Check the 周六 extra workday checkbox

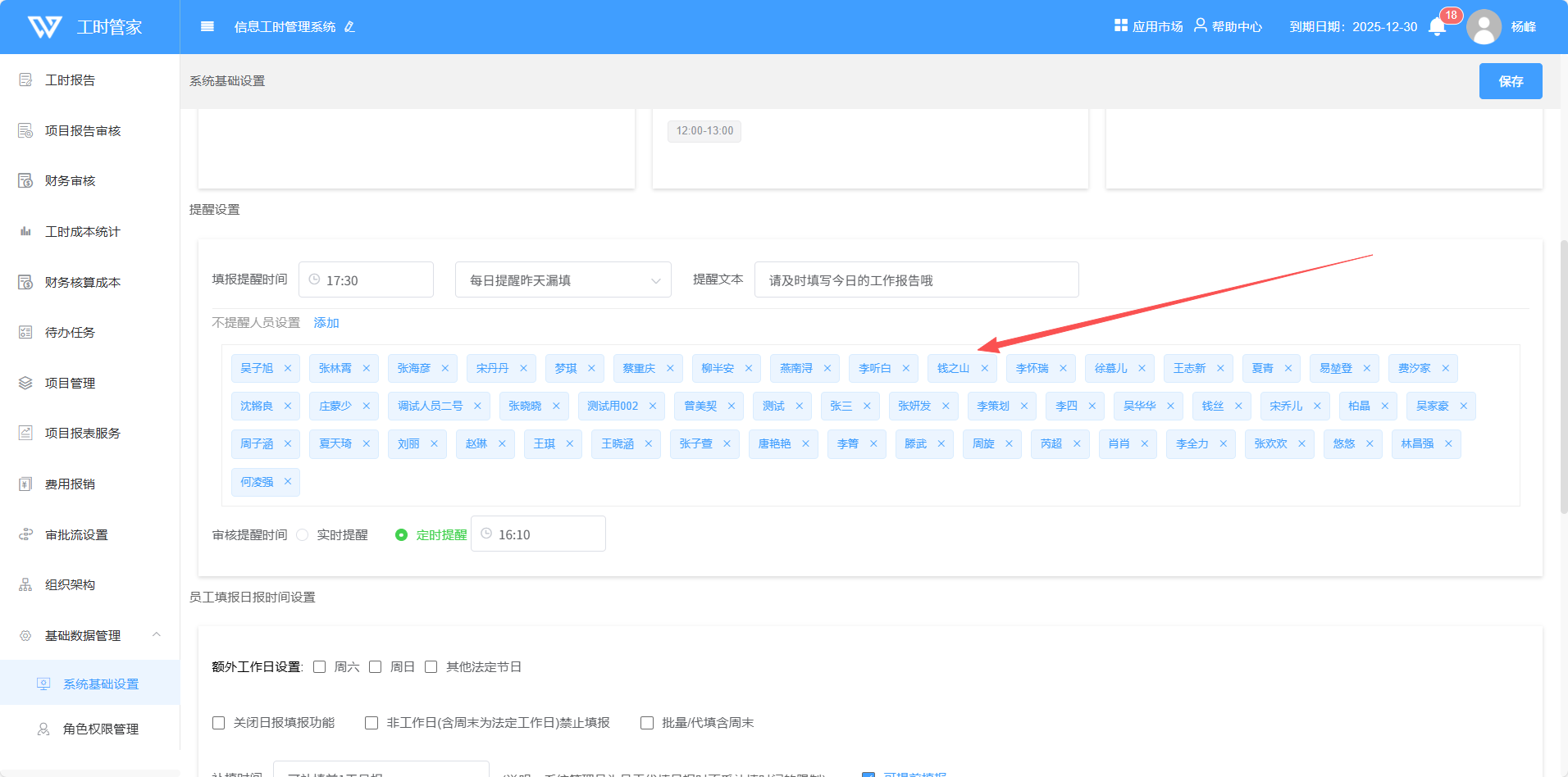click(320, 666)
